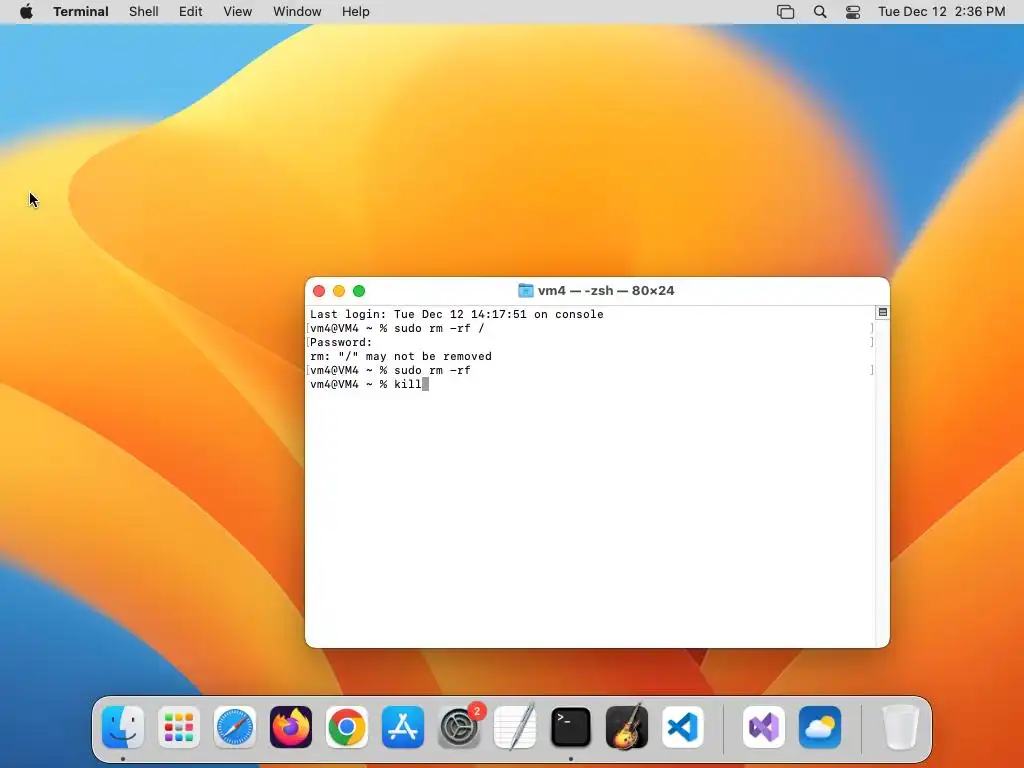Open Visual Studio Code from the Dock
Screen dimensions: 1024x768
(683, 727)
